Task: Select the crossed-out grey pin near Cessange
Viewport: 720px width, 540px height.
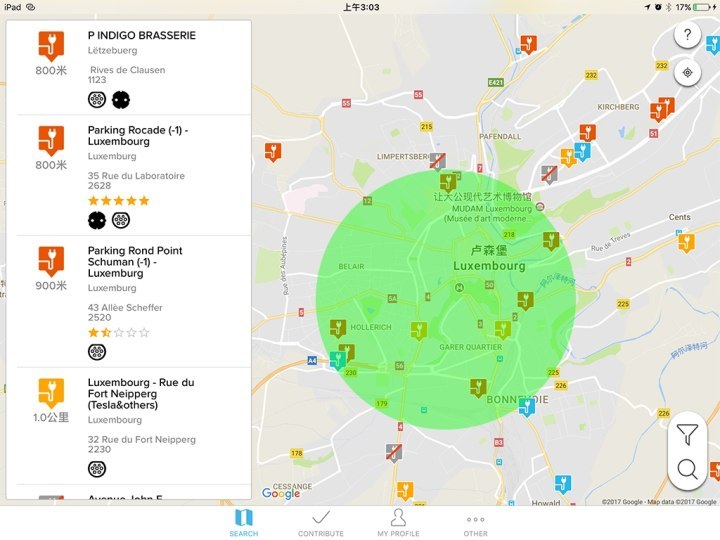Action: pyautogui.click(x=394, y=453)
